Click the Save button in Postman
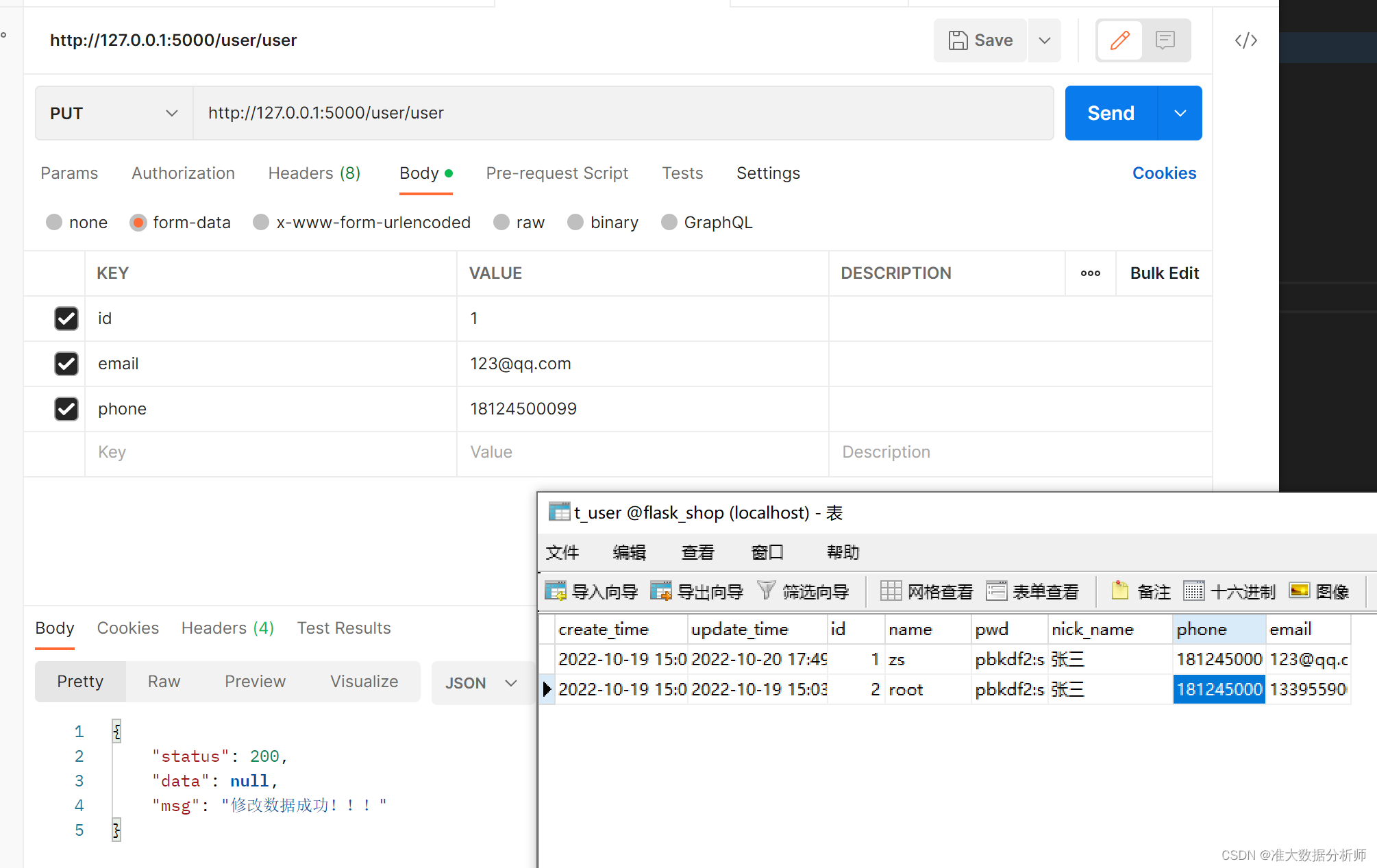This screenshot has width=1377, height=868. [x=980, y=40]
